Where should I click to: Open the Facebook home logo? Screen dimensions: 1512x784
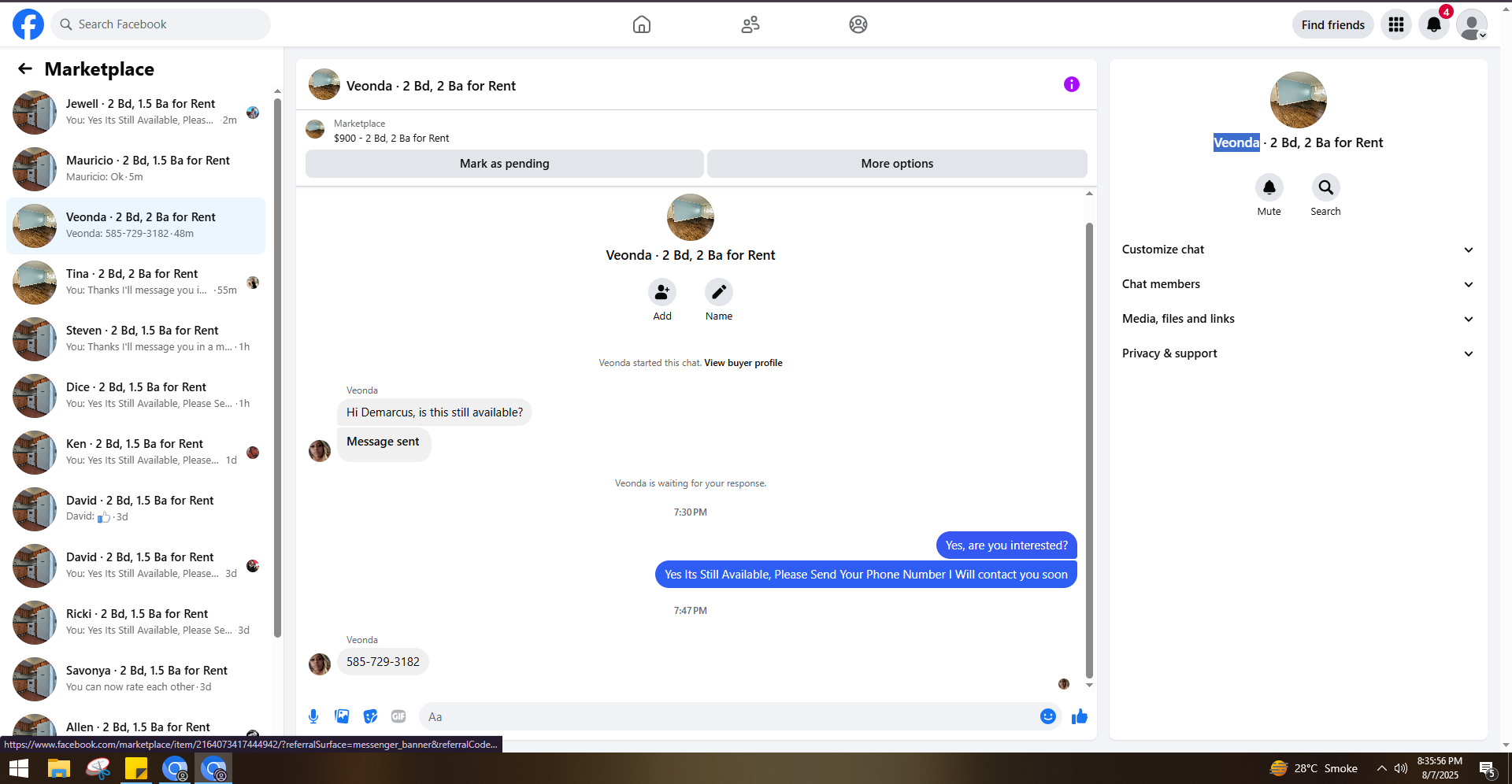coord(28,24)
